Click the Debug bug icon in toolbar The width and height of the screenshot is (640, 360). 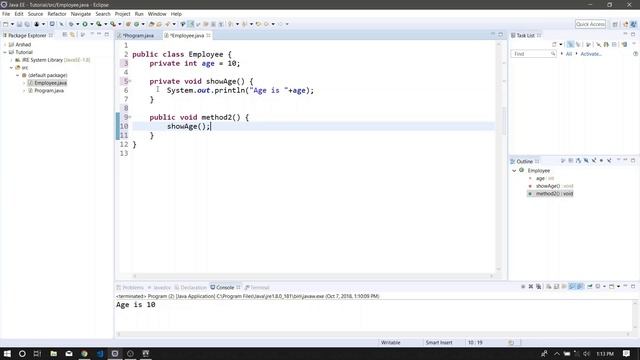(x=71, y=24)
